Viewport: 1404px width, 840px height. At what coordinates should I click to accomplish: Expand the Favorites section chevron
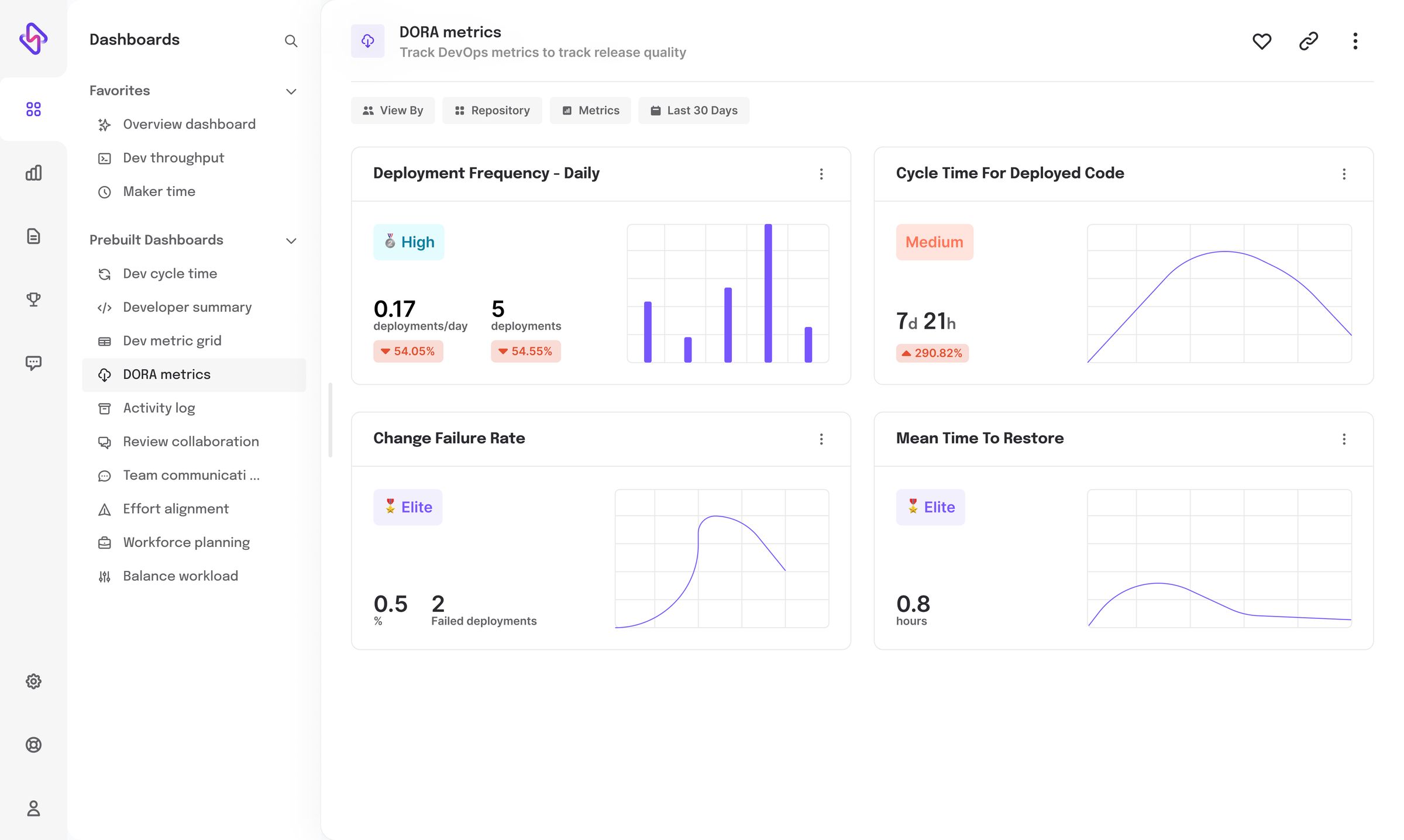(x=290, y=92)
